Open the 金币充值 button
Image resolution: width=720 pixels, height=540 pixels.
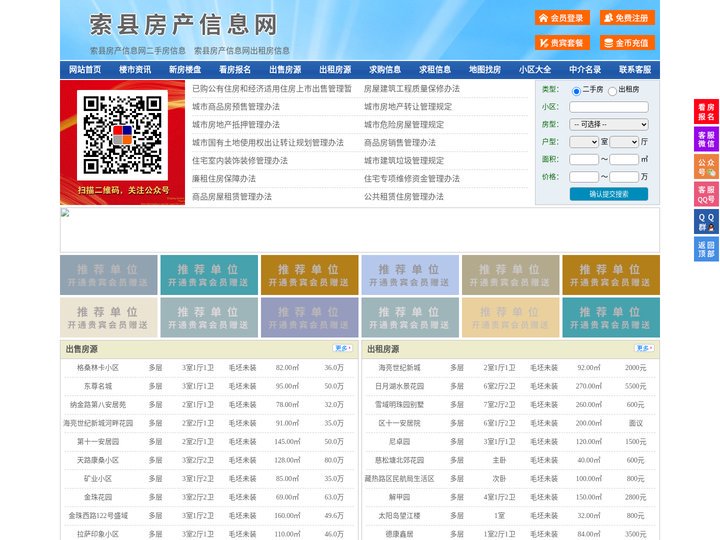(627, 43)
